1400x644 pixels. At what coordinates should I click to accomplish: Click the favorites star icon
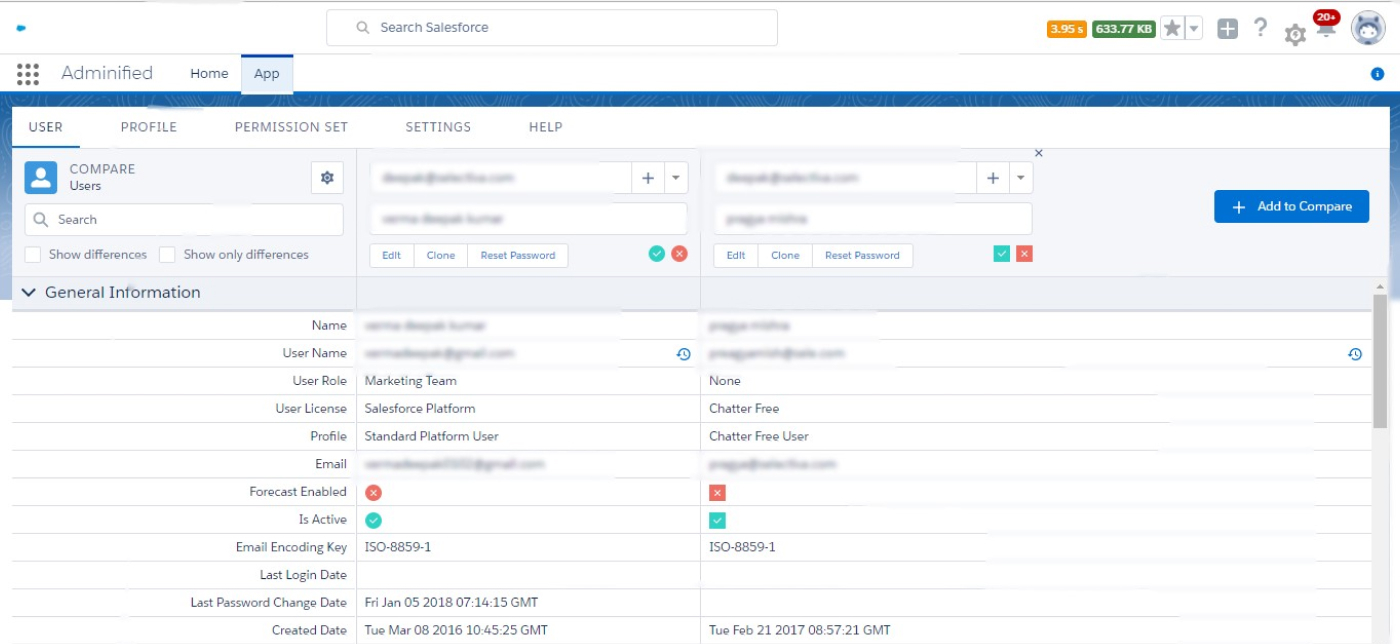click(1172, 29)
